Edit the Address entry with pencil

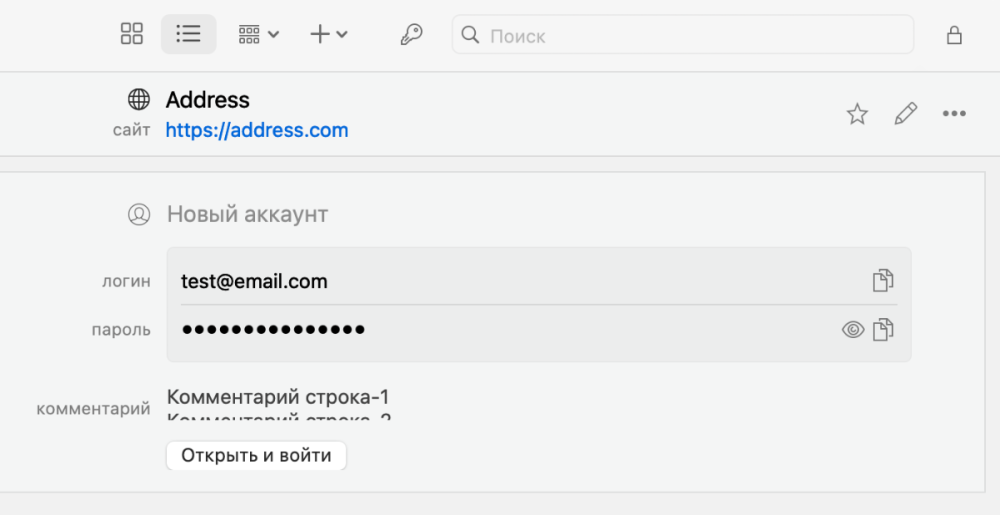tap(906, 113)
